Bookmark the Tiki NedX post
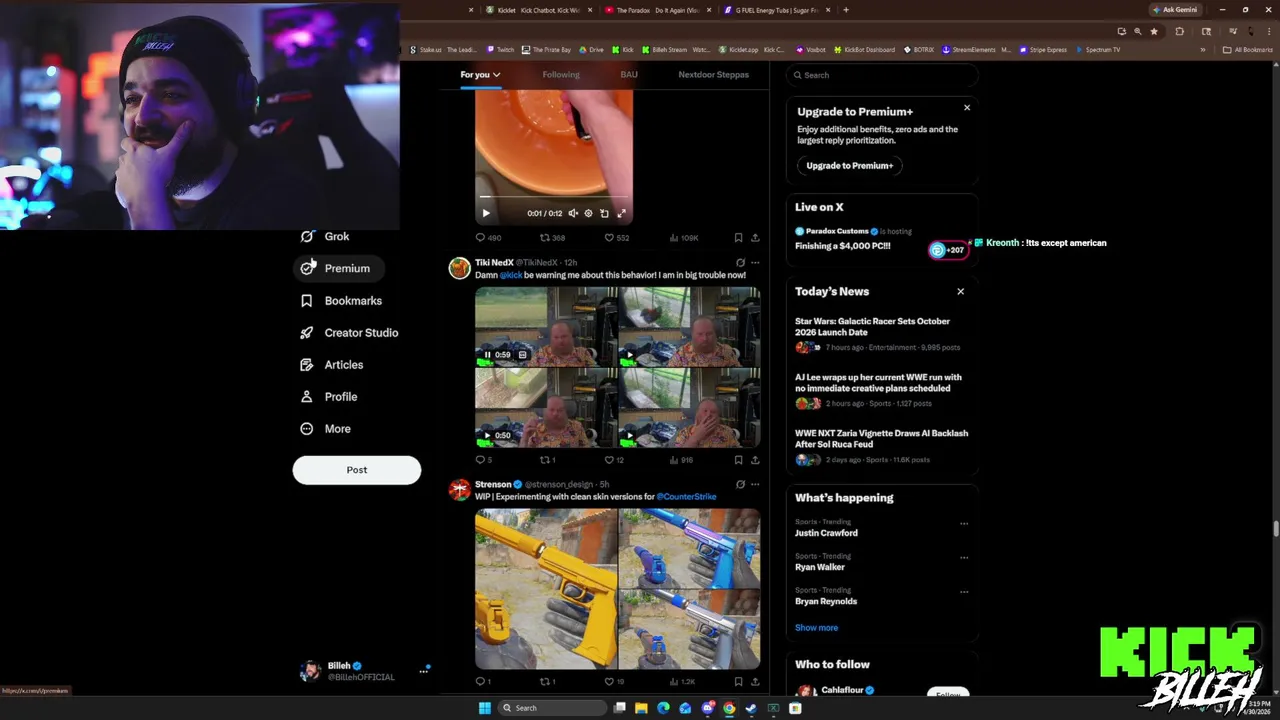 point(738,460)
